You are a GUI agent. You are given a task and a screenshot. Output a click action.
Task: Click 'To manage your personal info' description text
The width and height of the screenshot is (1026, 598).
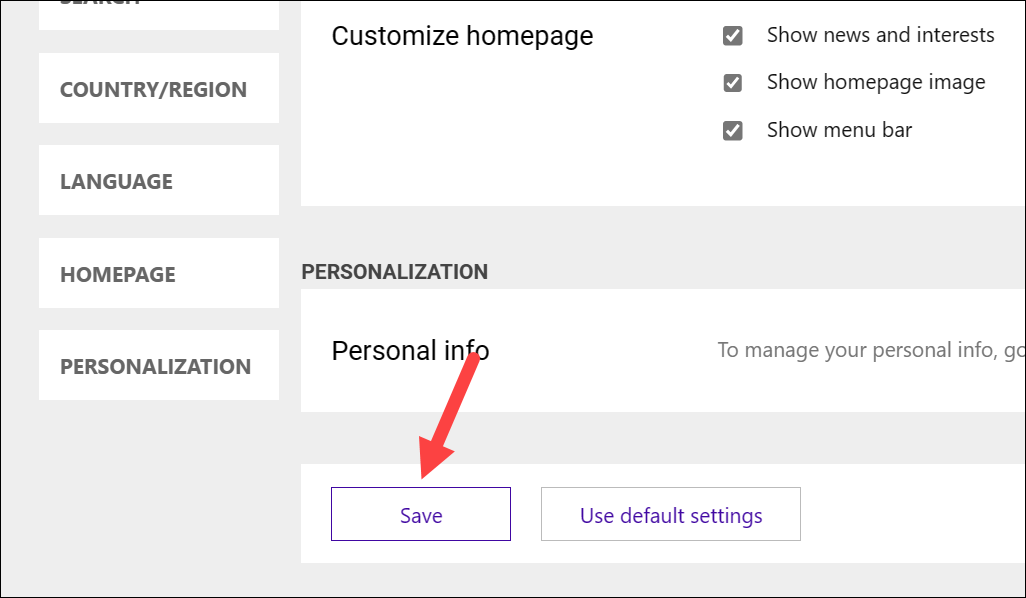coord(871,350)
